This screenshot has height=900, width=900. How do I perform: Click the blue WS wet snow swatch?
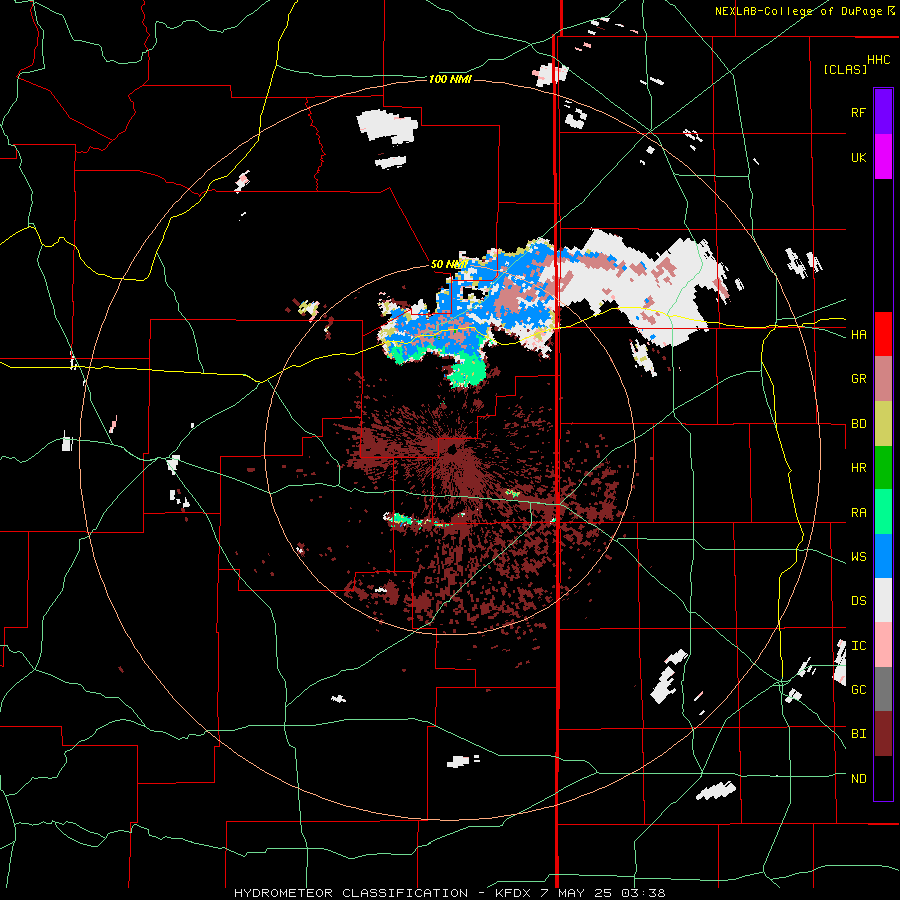tap(883, 556)
